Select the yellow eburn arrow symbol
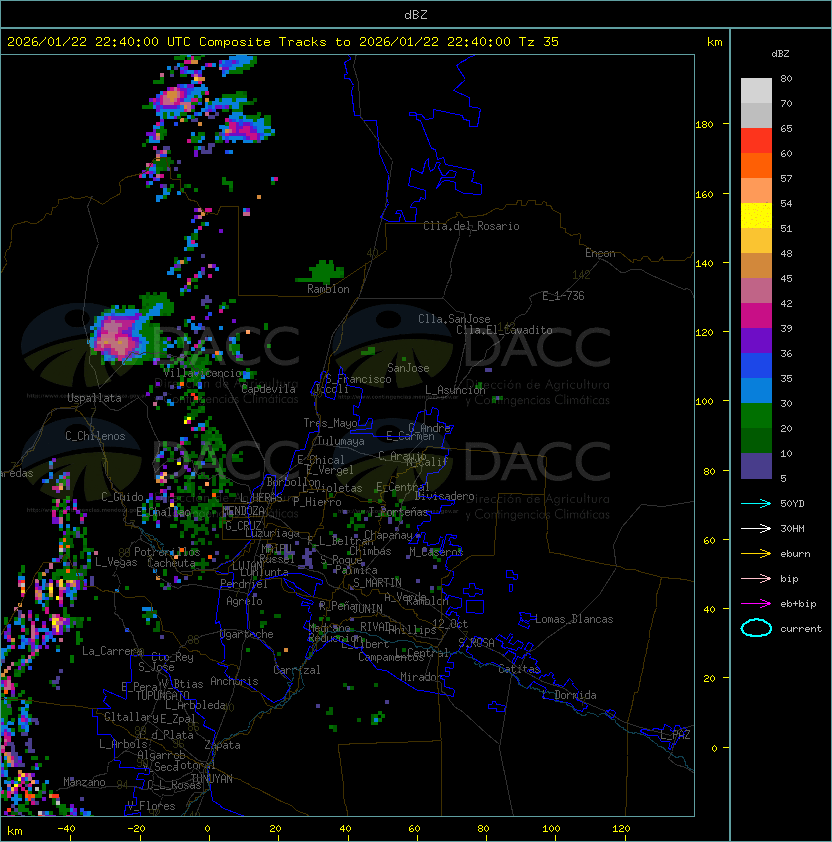 pos(756,554)
